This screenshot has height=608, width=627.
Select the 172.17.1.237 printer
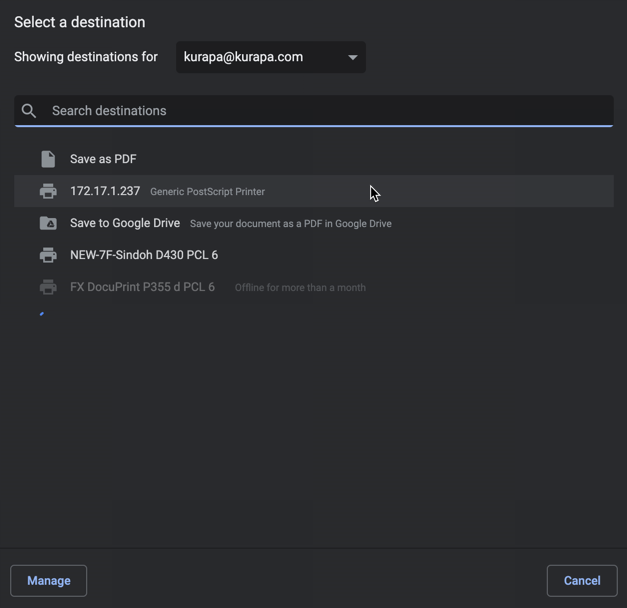pos(105,191)
